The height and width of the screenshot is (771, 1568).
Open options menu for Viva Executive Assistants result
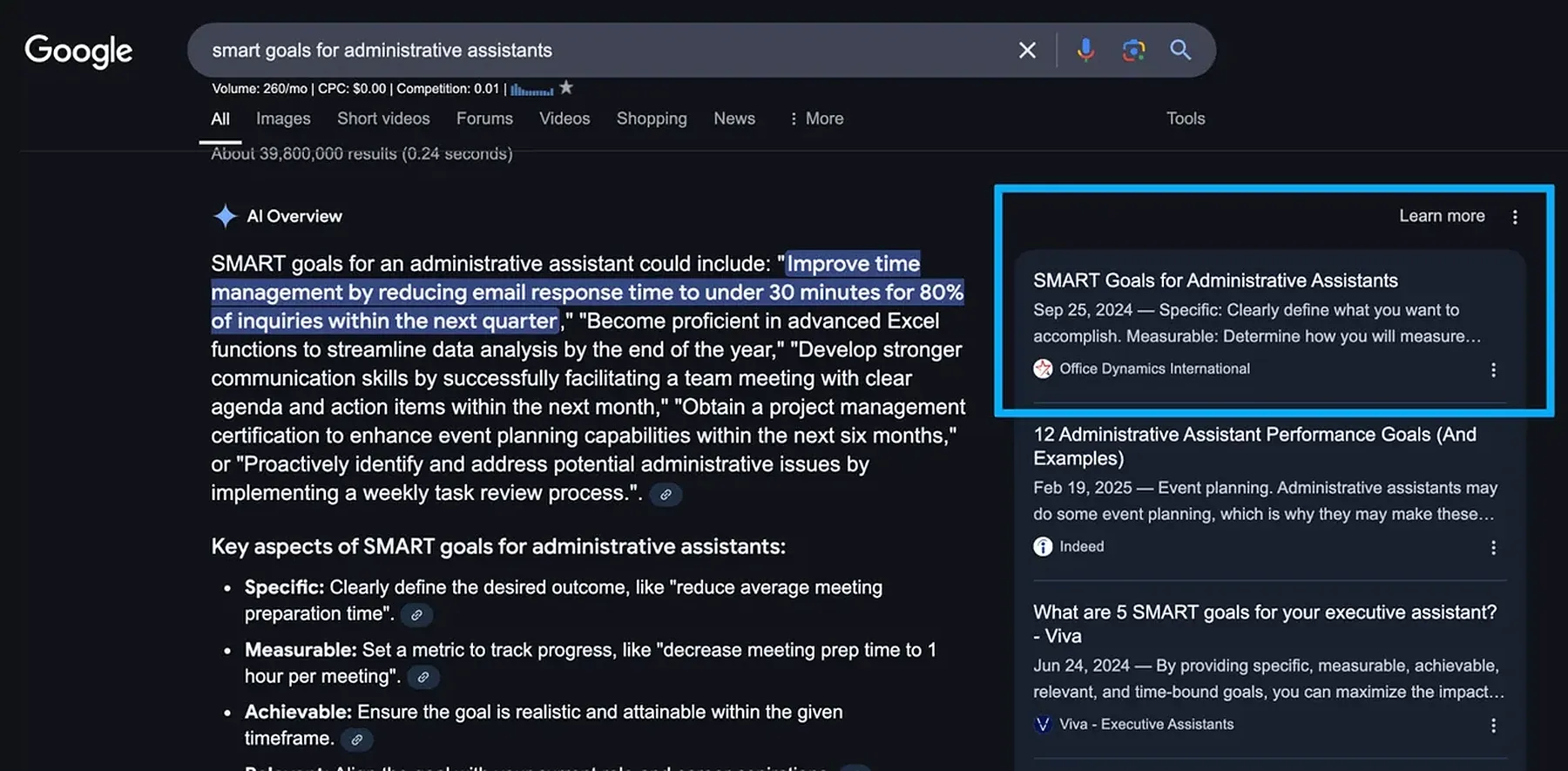pyautogui.click(x=1493, y=725)
